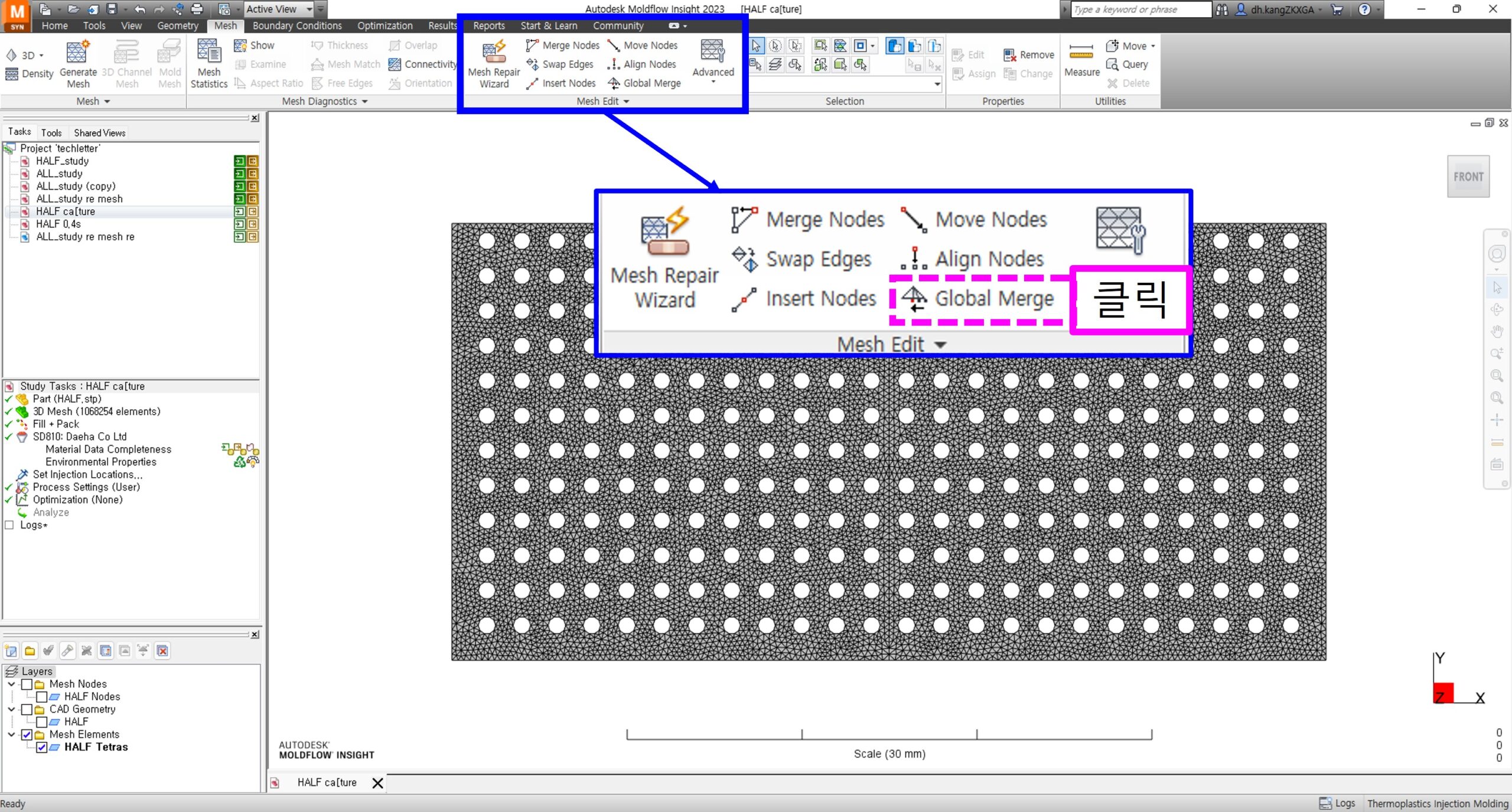Screen dimensions: 1512x812
Task: Click the arrow select tool in Selection panel
Action: (x=756, y=45)
